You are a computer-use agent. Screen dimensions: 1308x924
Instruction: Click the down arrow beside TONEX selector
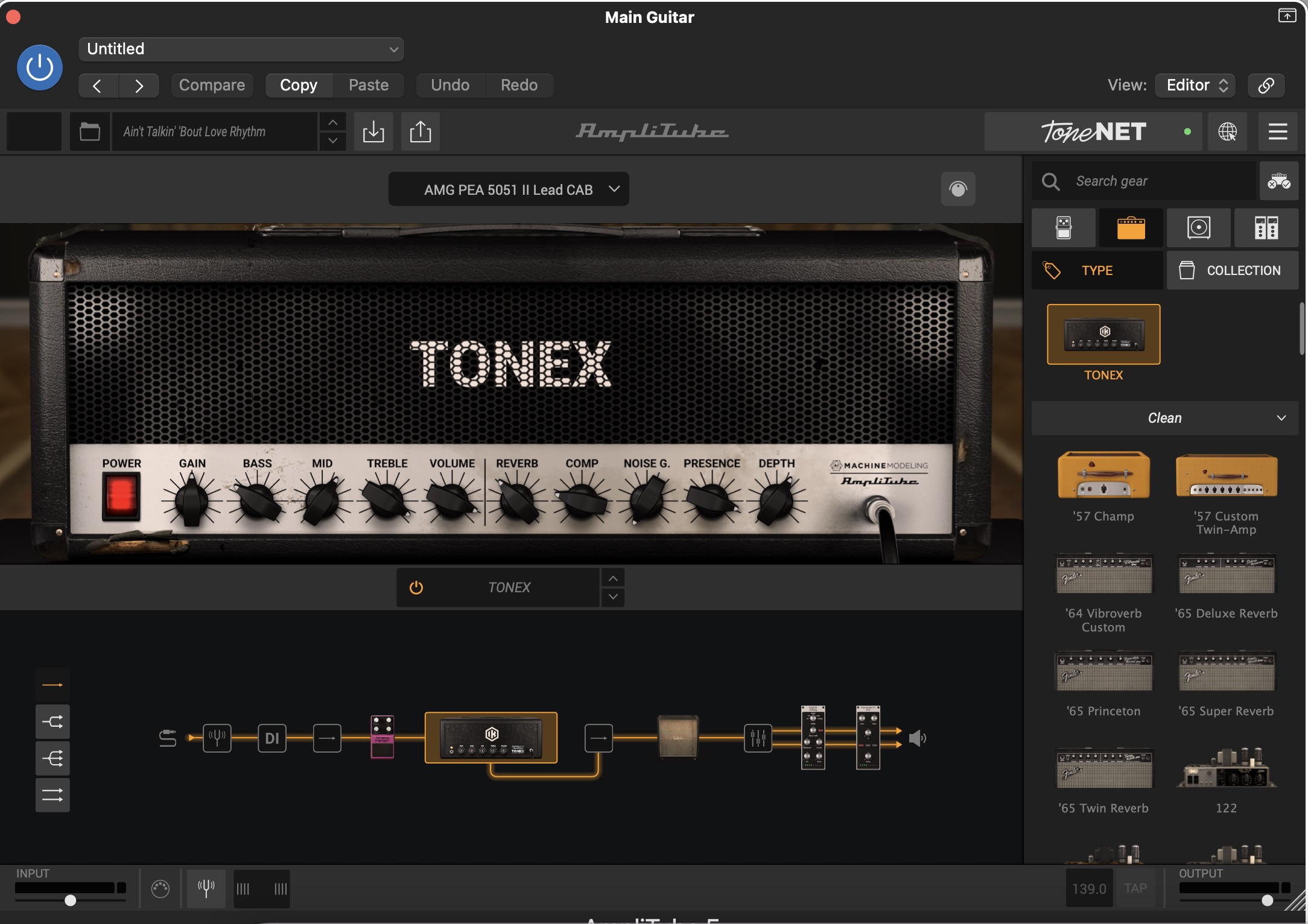click(613, 596)
